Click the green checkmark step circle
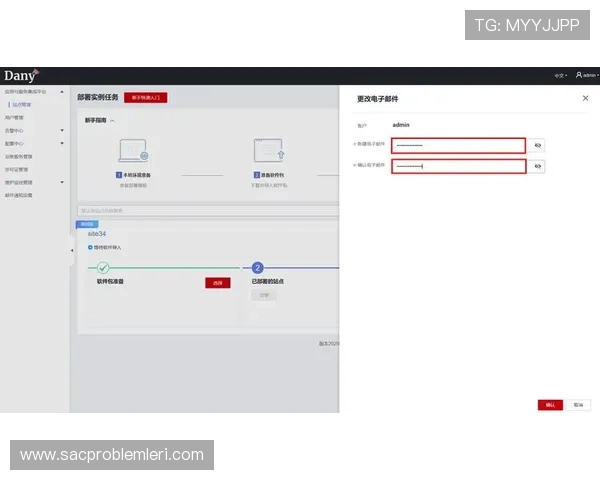The width and height of the screenshot is (600, 480). [103, 268]
